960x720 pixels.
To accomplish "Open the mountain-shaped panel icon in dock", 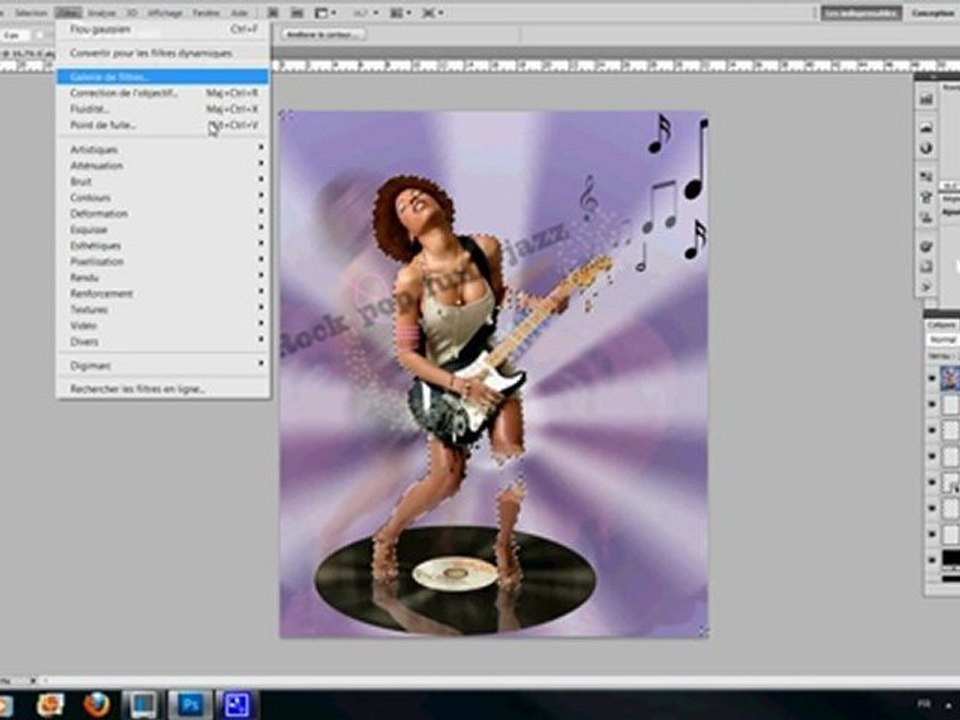I will [926, 127].
